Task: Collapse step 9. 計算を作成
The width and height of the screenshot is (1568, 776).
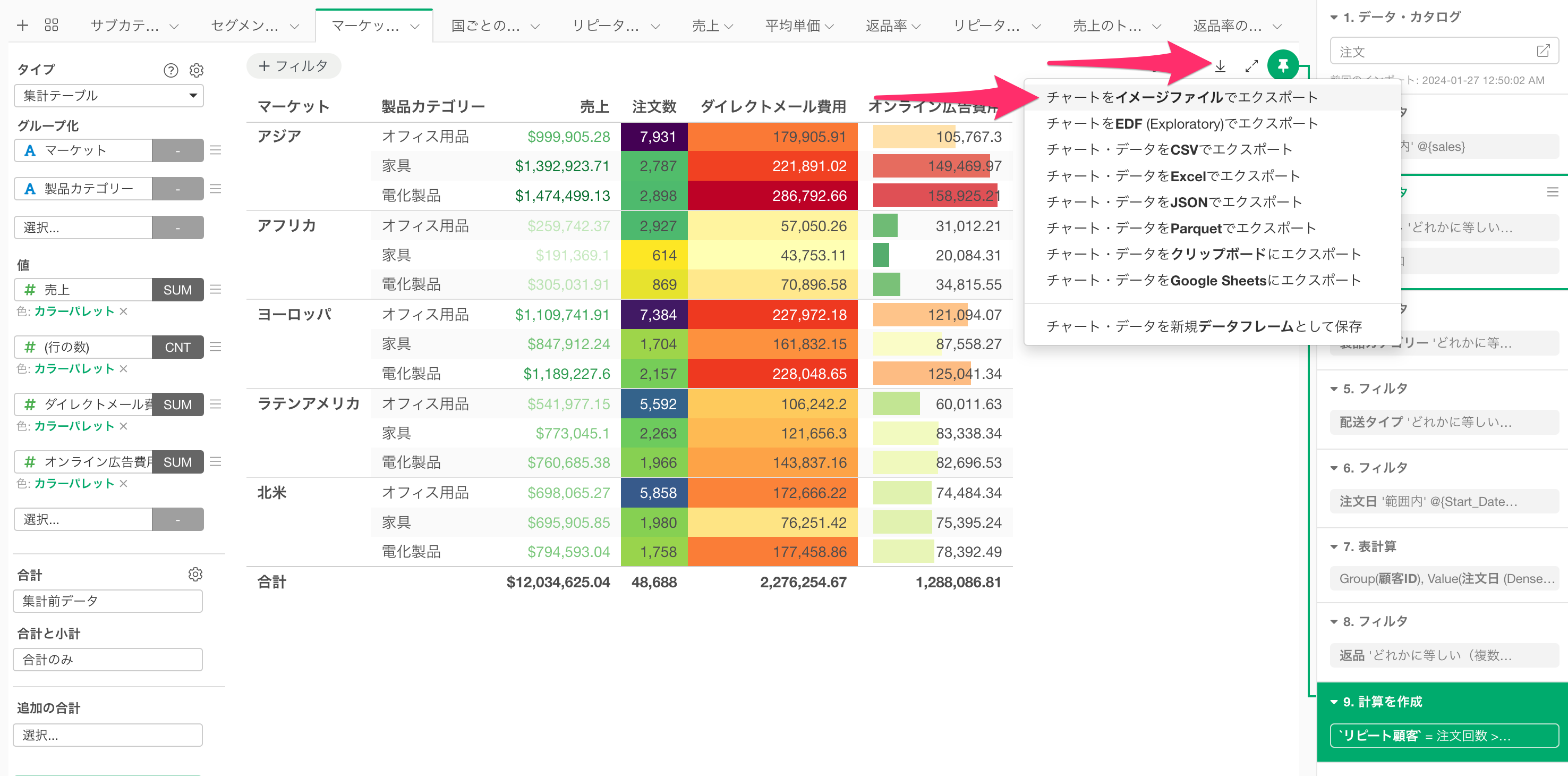Action: 1333,702
